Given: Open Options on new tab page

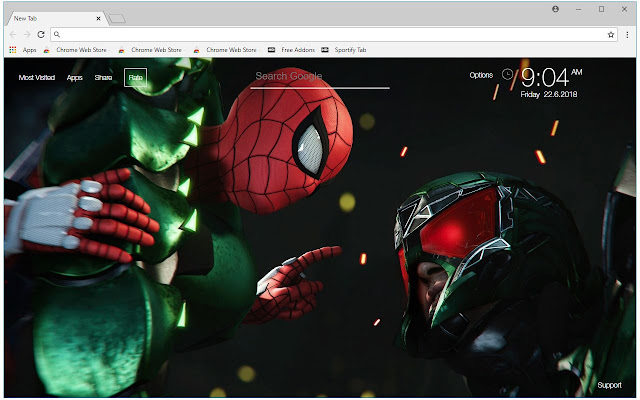Looking at the screenshot, I should (481, 75).
